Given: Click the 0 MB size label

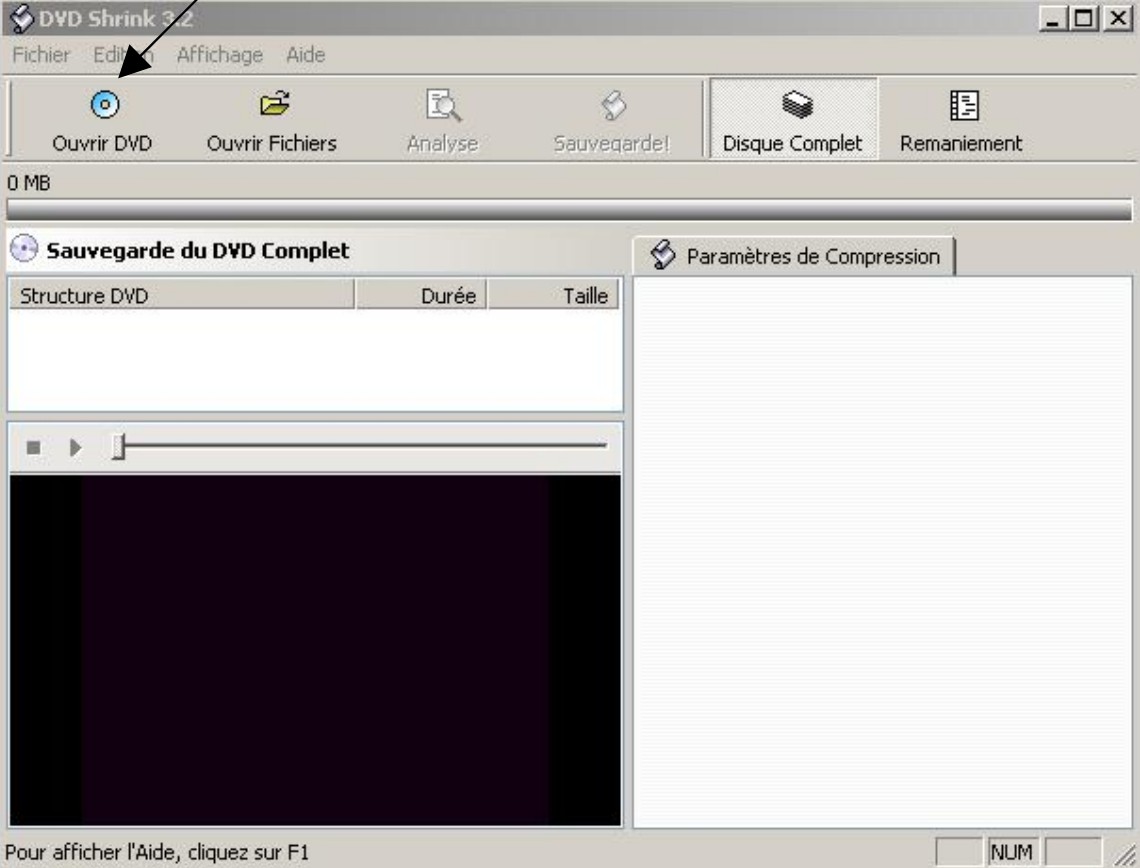Looking at the screenshot, I should (x=29, y=182).
